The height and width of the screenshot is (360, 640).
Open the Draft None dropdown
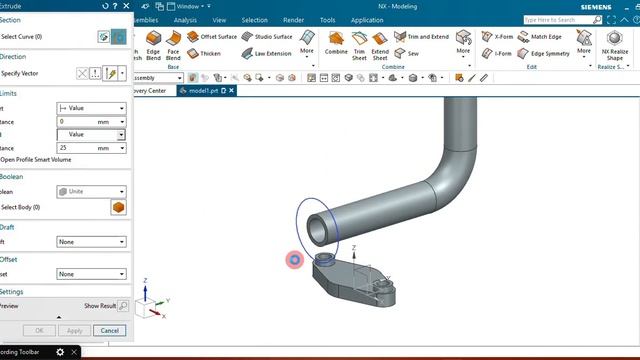(x=91, y=242)
